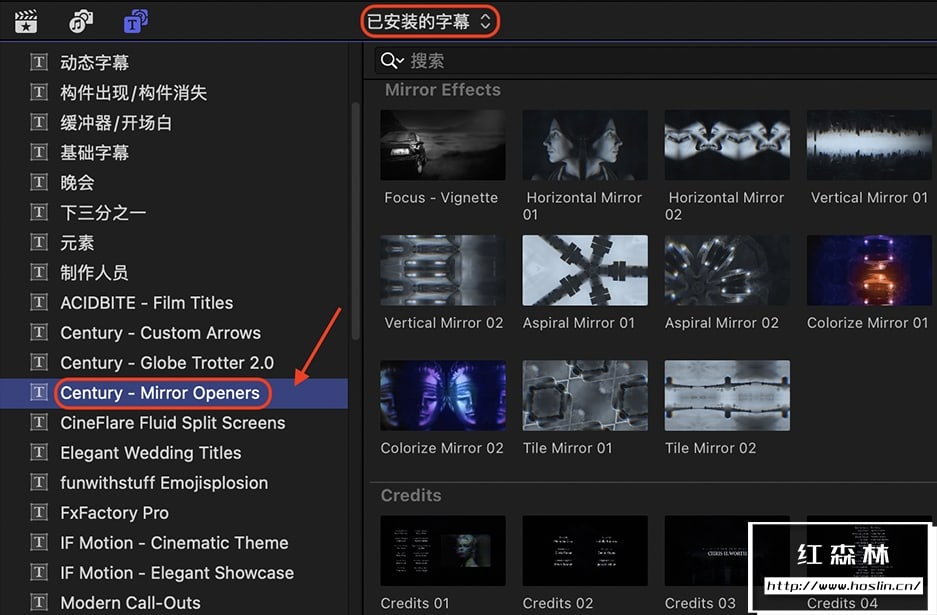Click the T icon beside FxFactory Pro
The width and height of the screenshot is (937, 615).
pos(39,512)
